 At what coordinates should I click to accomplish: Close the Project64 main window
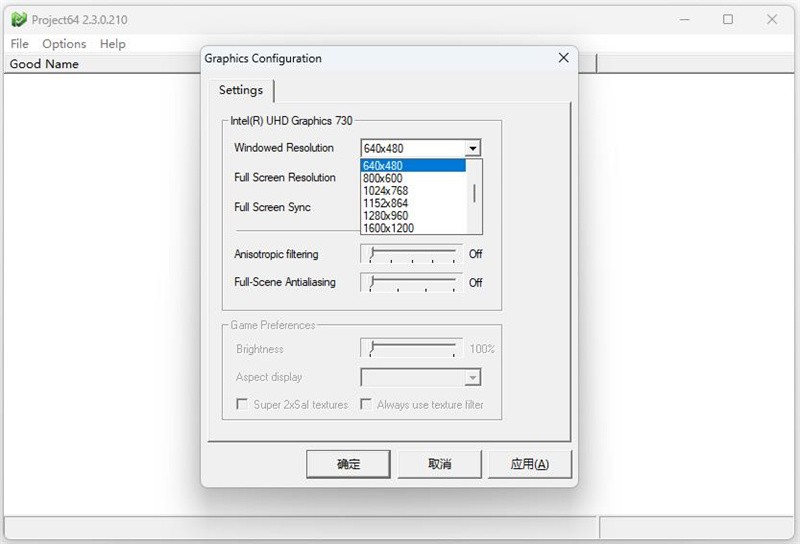point(772,19)
